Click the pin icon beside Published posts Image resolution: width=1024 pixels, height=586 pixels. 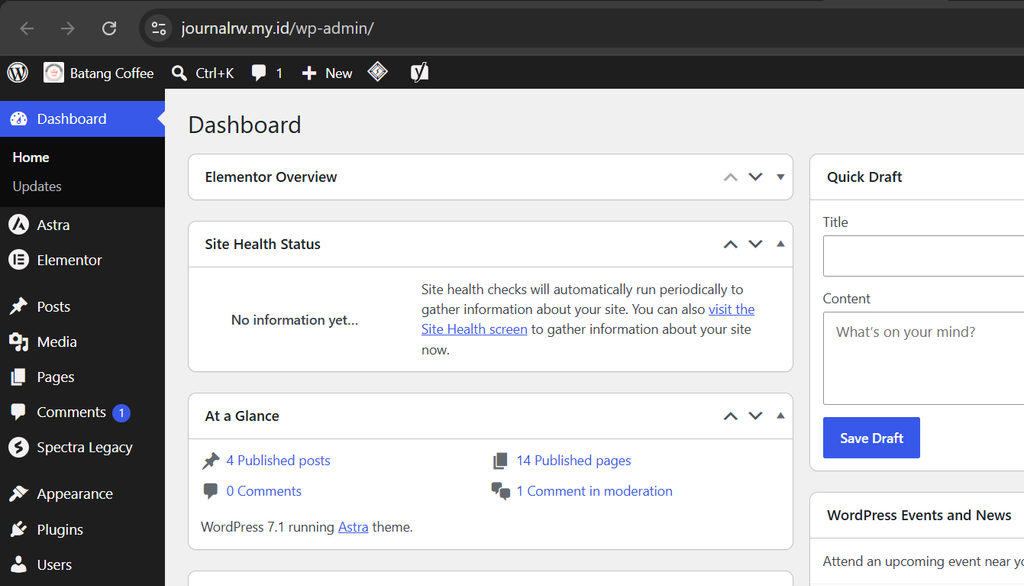210,461
